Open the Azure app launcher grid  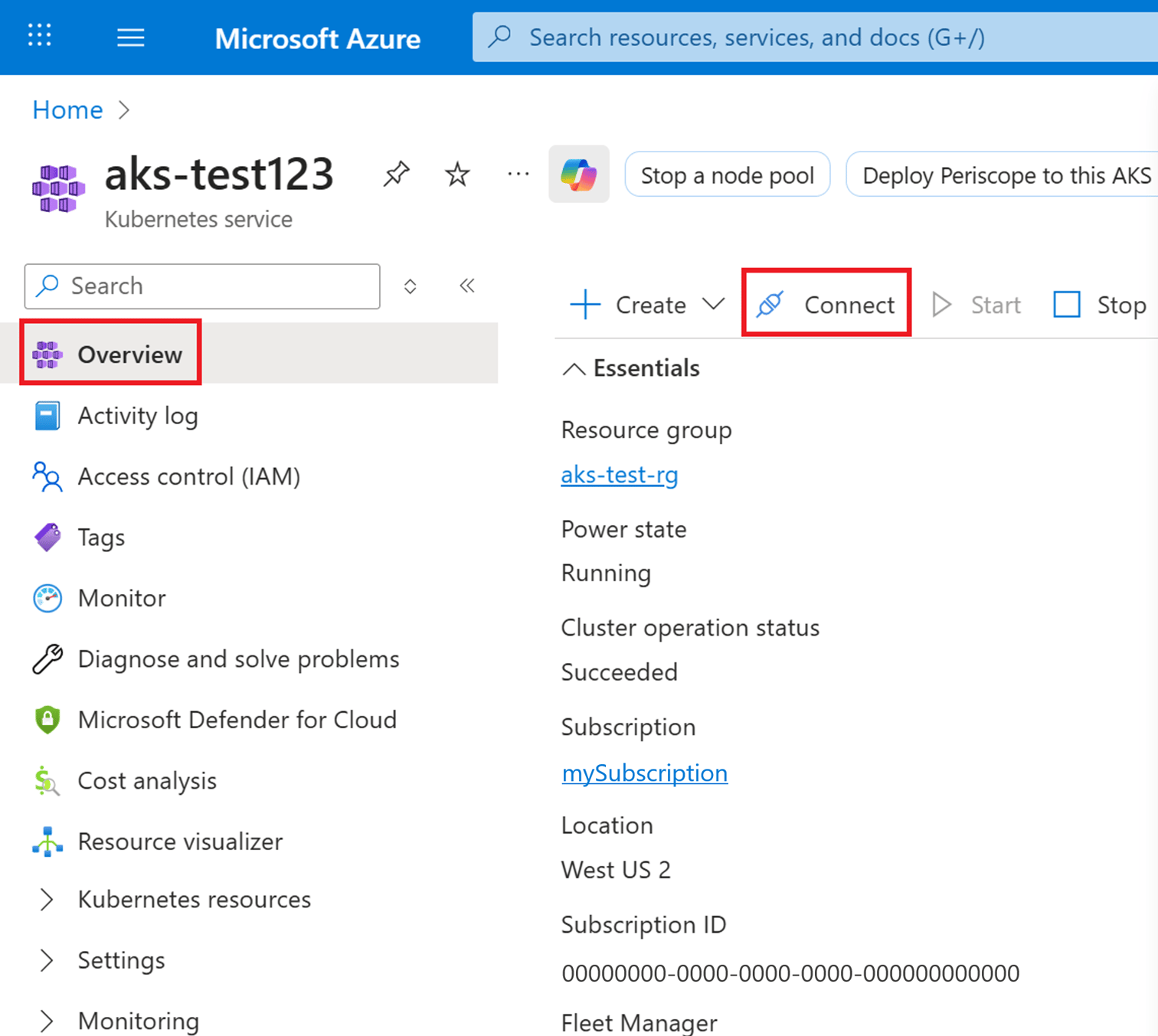click(x=39, y=36)
